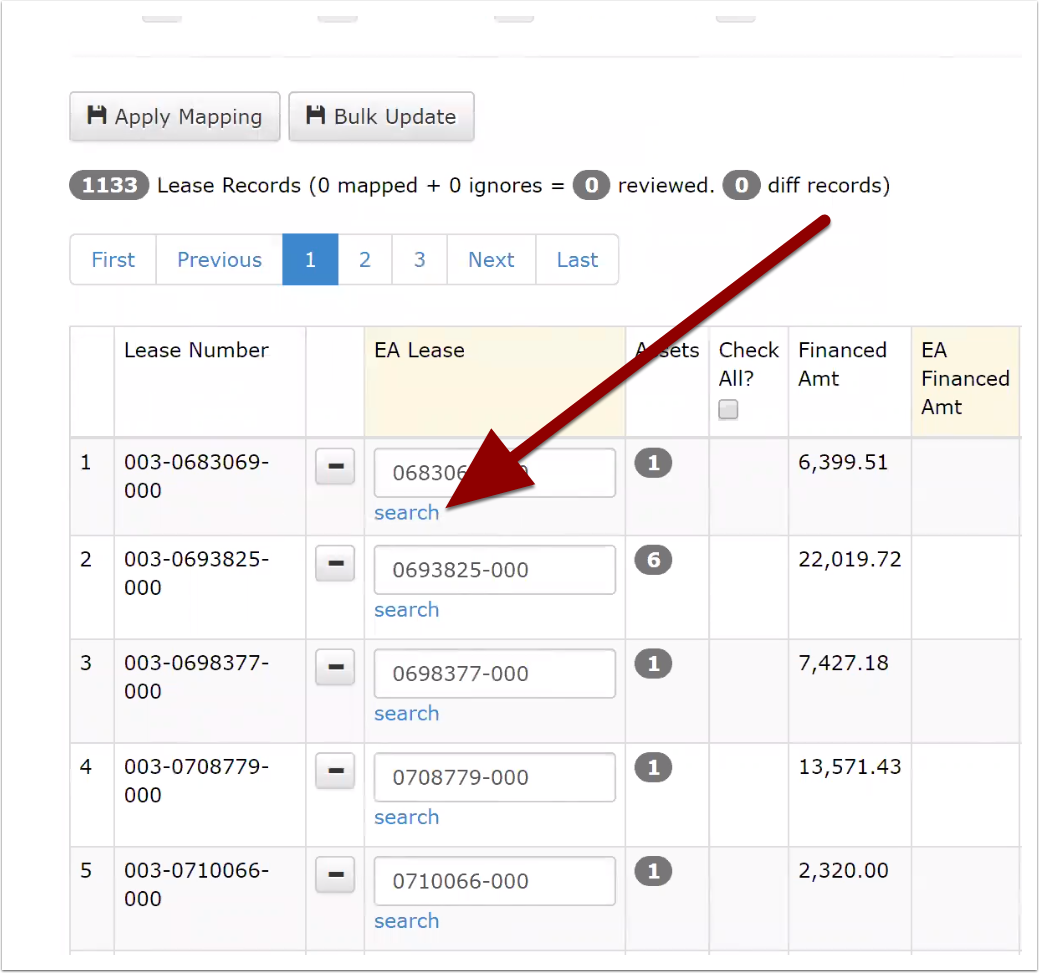Click financed amount 2,320.00
Image resolution: width=1039 pixels, height=973 pixels.
(x=843, y=870)
